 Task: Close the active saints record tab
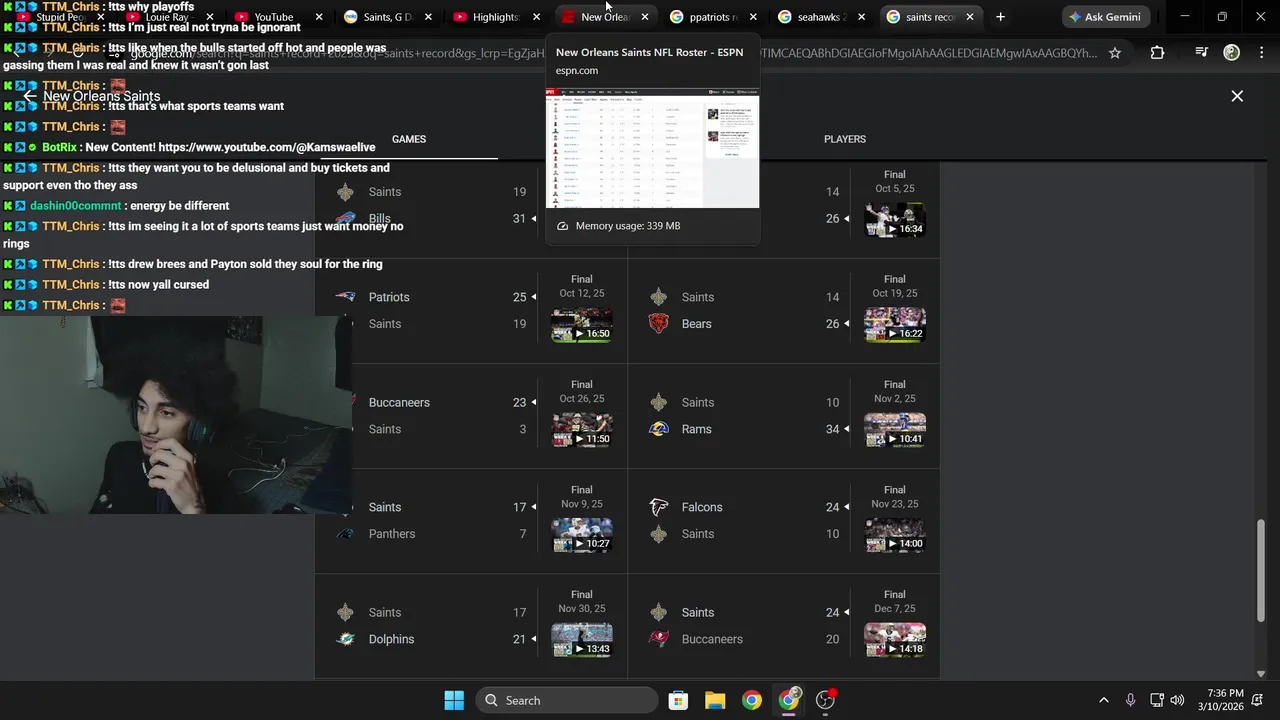click(969, 17)
